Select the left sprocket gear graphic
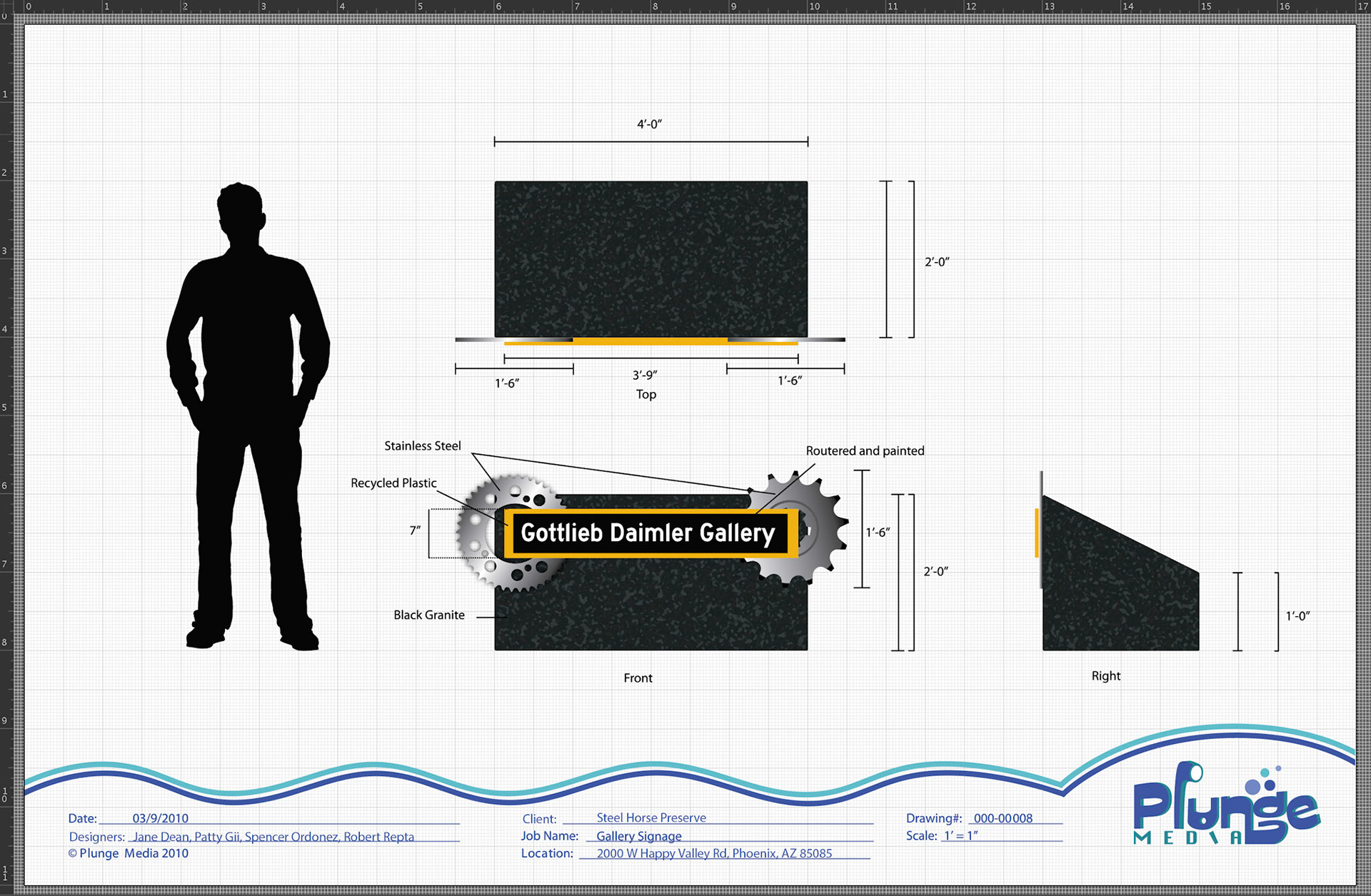 coord(511,533)
